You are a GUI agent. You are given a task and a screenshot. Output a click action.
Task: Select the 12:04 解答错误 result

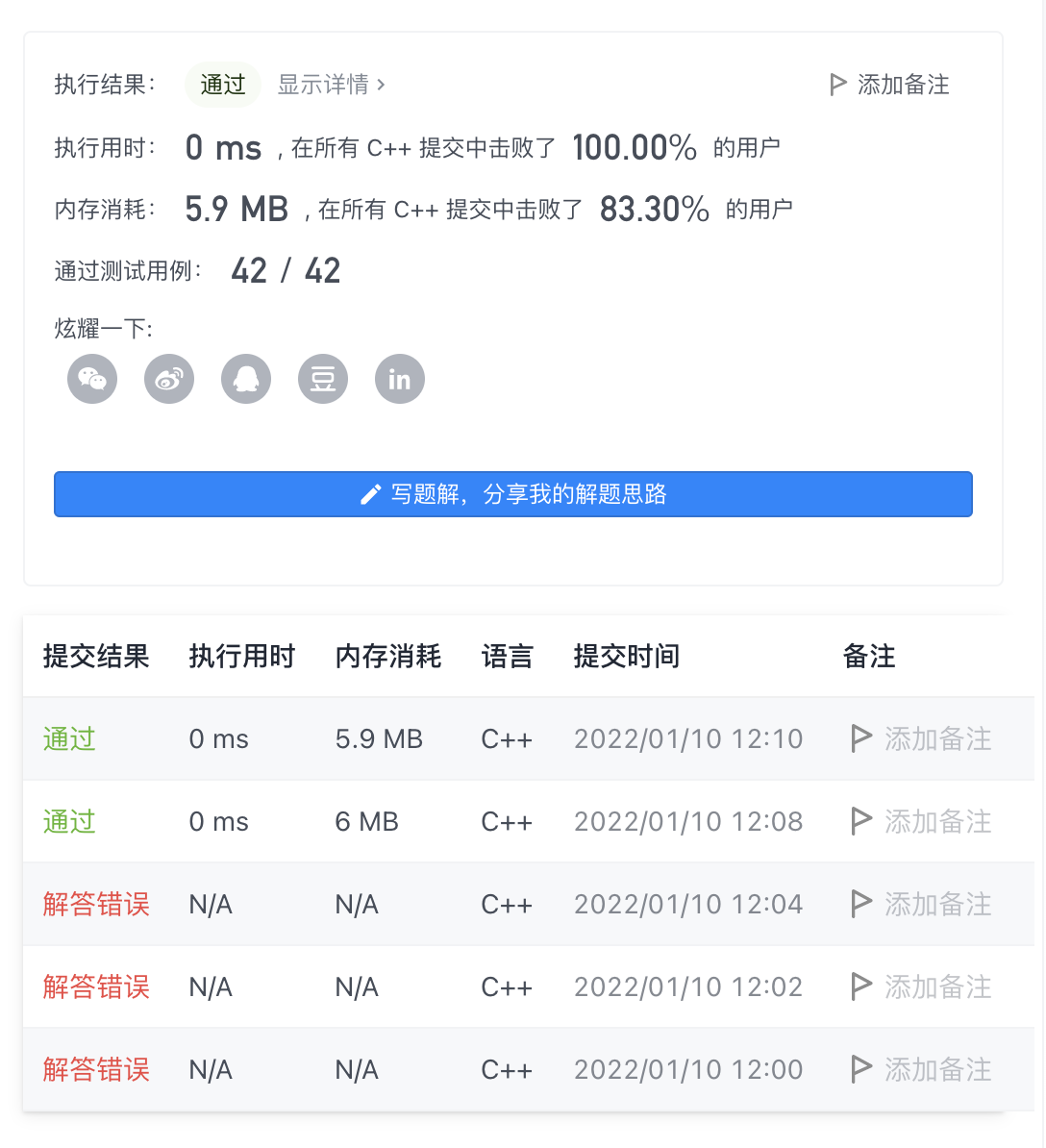pos(95,904)
